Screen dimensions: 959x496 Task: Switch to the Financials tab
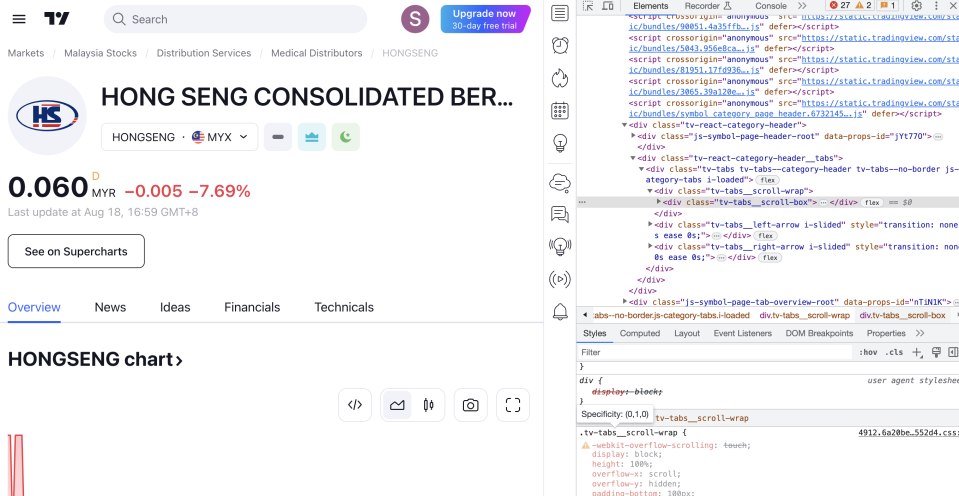coord(252,307)
